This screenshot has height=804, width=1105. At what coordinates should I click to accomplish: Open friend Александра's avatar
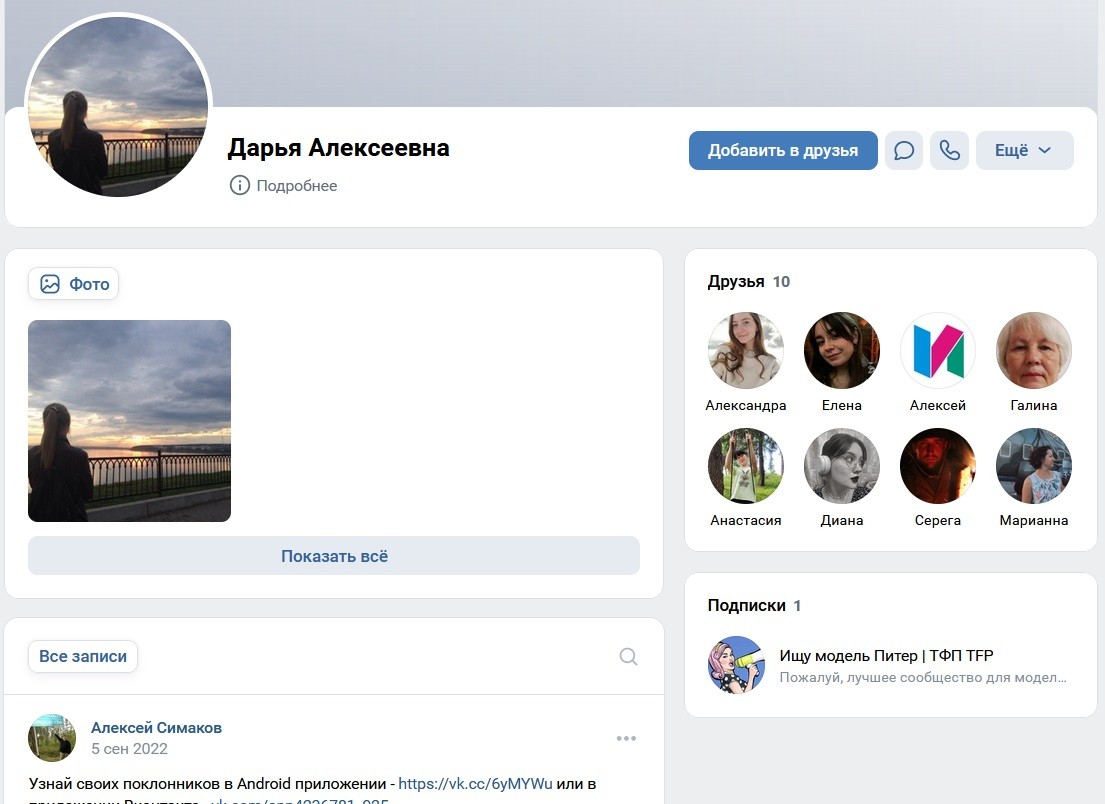[746, 350]
